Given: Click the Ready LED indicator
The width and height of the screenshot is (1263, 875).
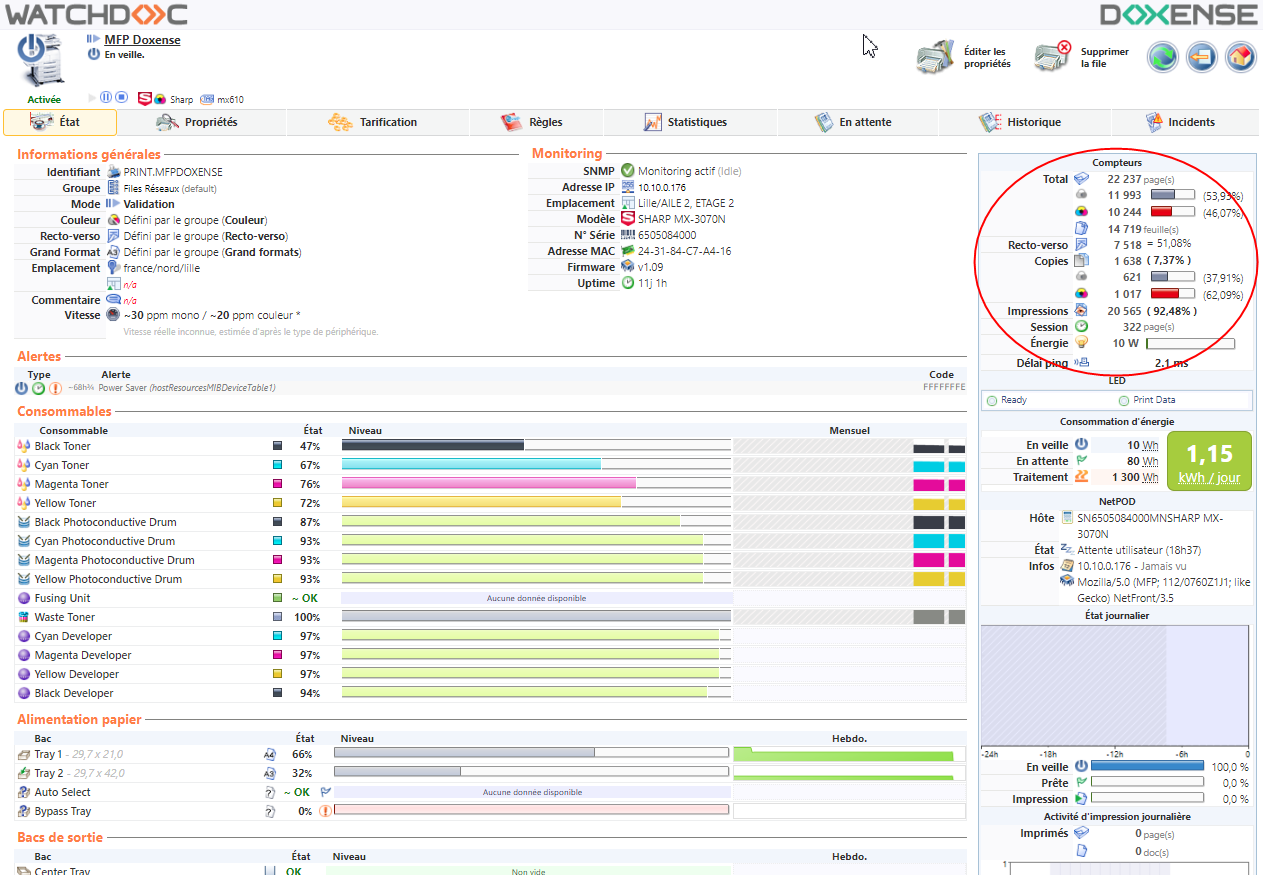Looking at the screenshot, I should click(x=992, y=400).
